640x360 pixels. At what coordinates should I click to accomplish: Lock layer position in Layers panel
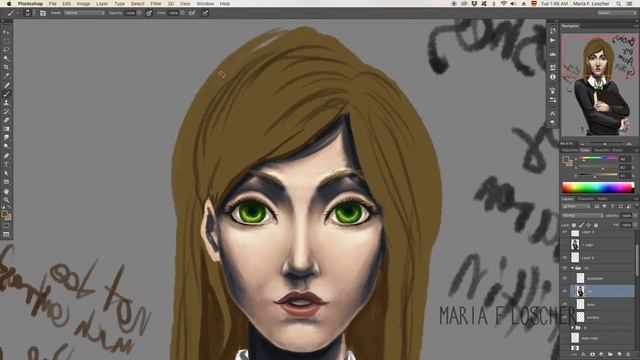pos(588,225)
